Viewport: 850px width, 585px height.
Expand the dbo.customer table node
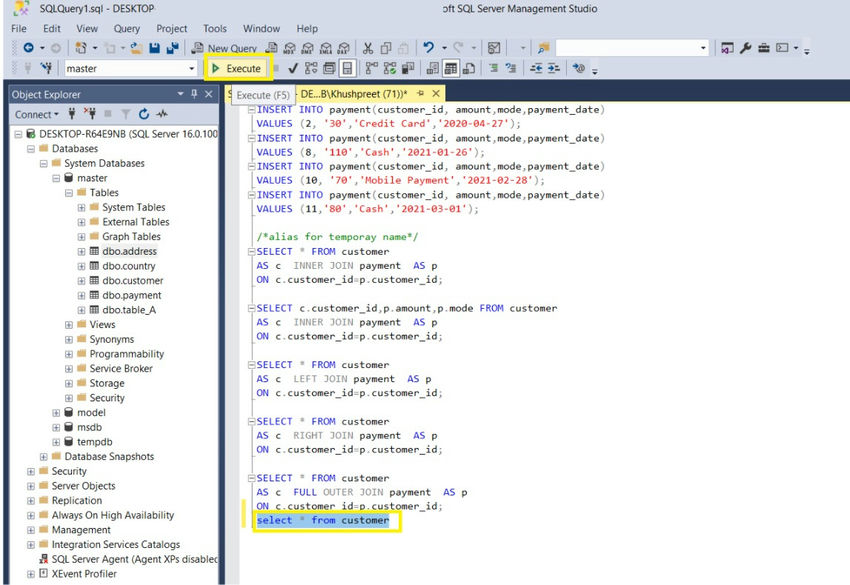81,281
